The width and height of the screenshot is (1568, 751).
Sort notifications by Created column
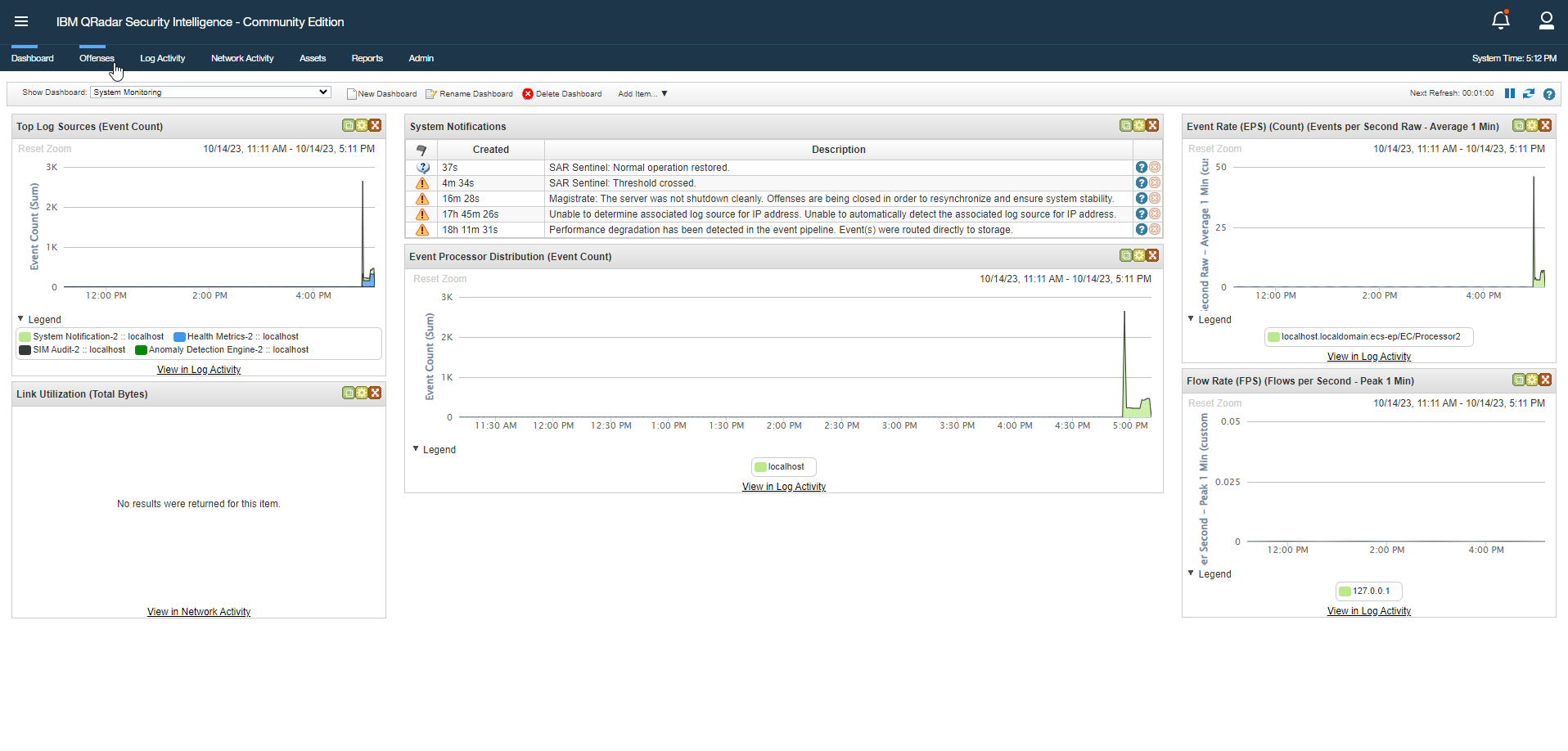491,150
